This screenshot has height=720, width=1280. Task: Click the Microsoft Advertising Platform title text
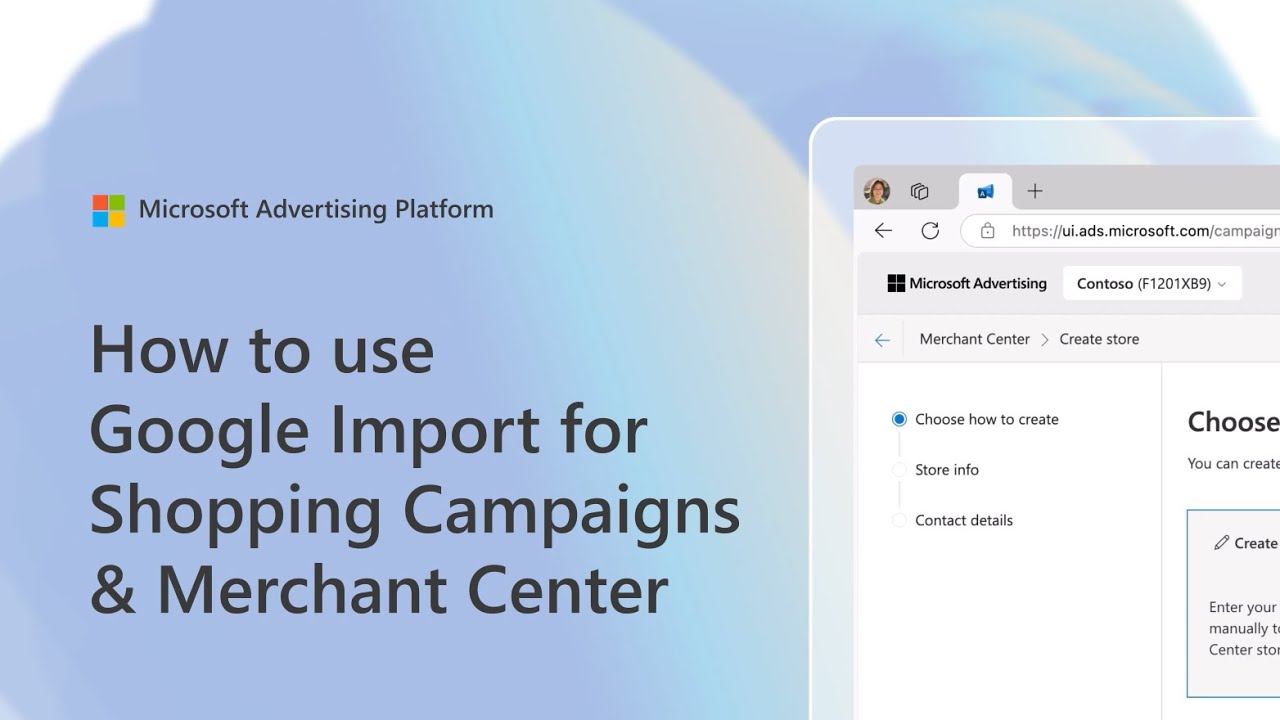tap(316, 209)
